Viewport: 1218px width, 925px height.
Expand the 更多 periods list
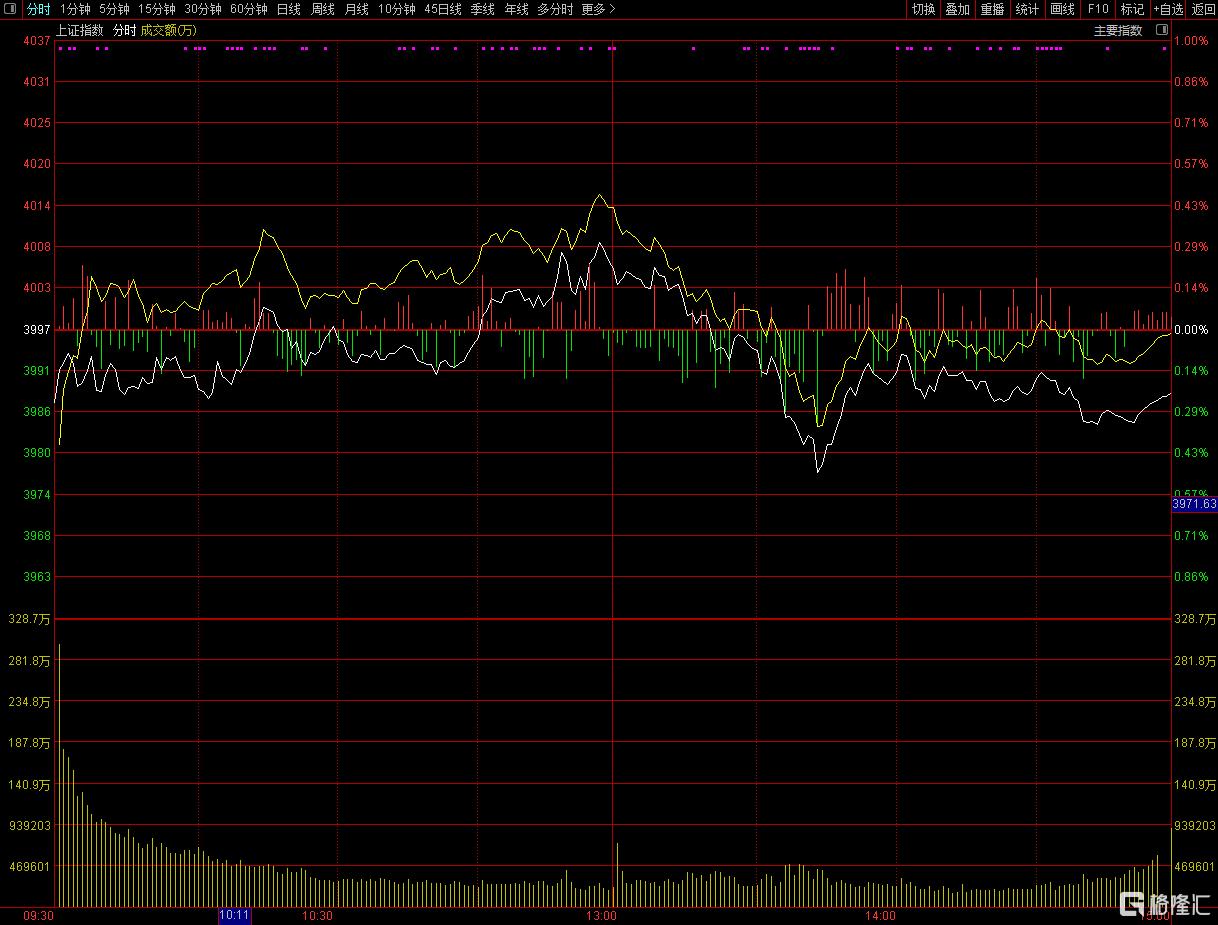click(598, 9)
